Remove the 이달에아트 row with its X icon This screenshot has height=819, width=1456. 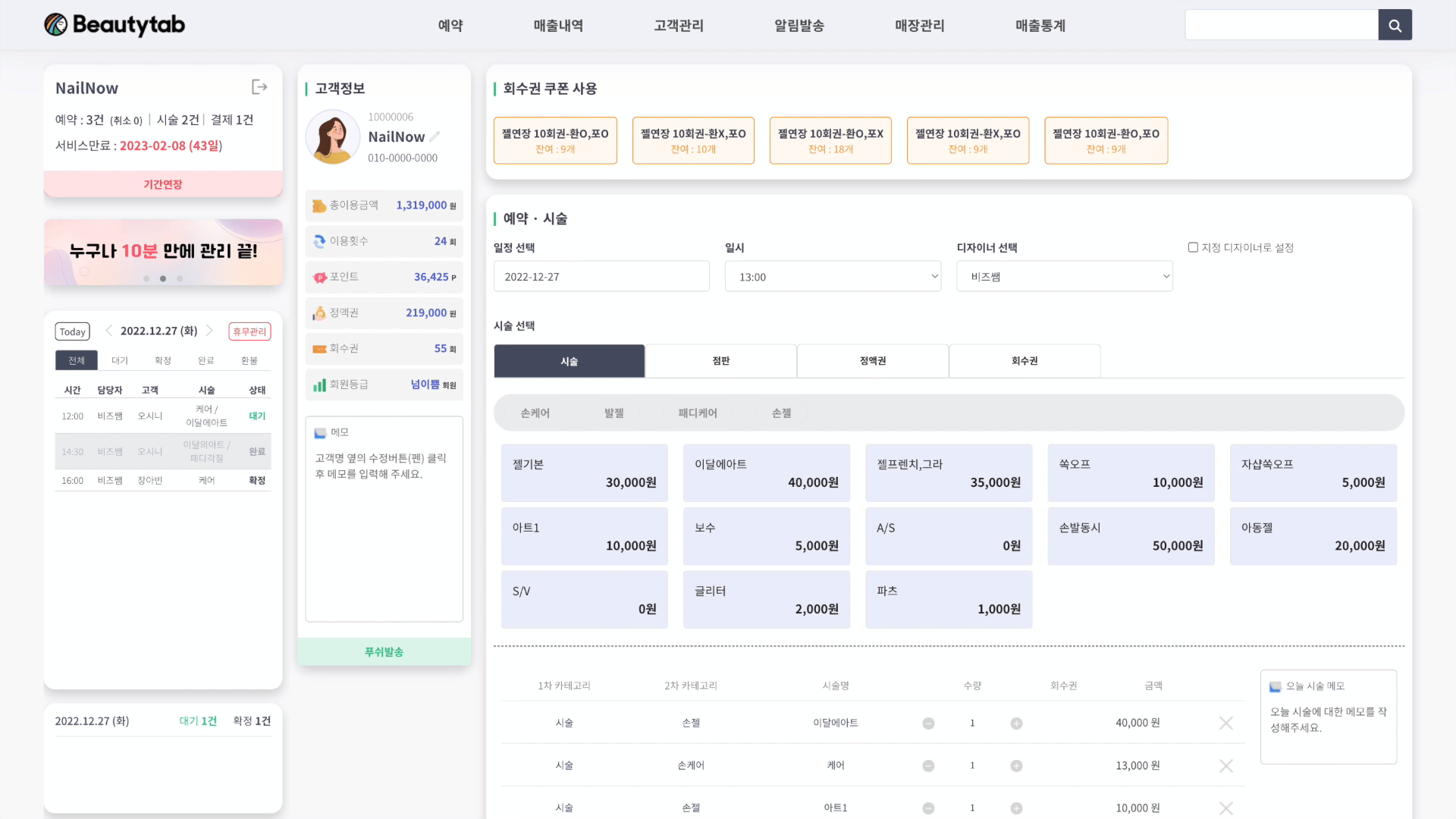pyautogui.click(x=1225, y=723)
